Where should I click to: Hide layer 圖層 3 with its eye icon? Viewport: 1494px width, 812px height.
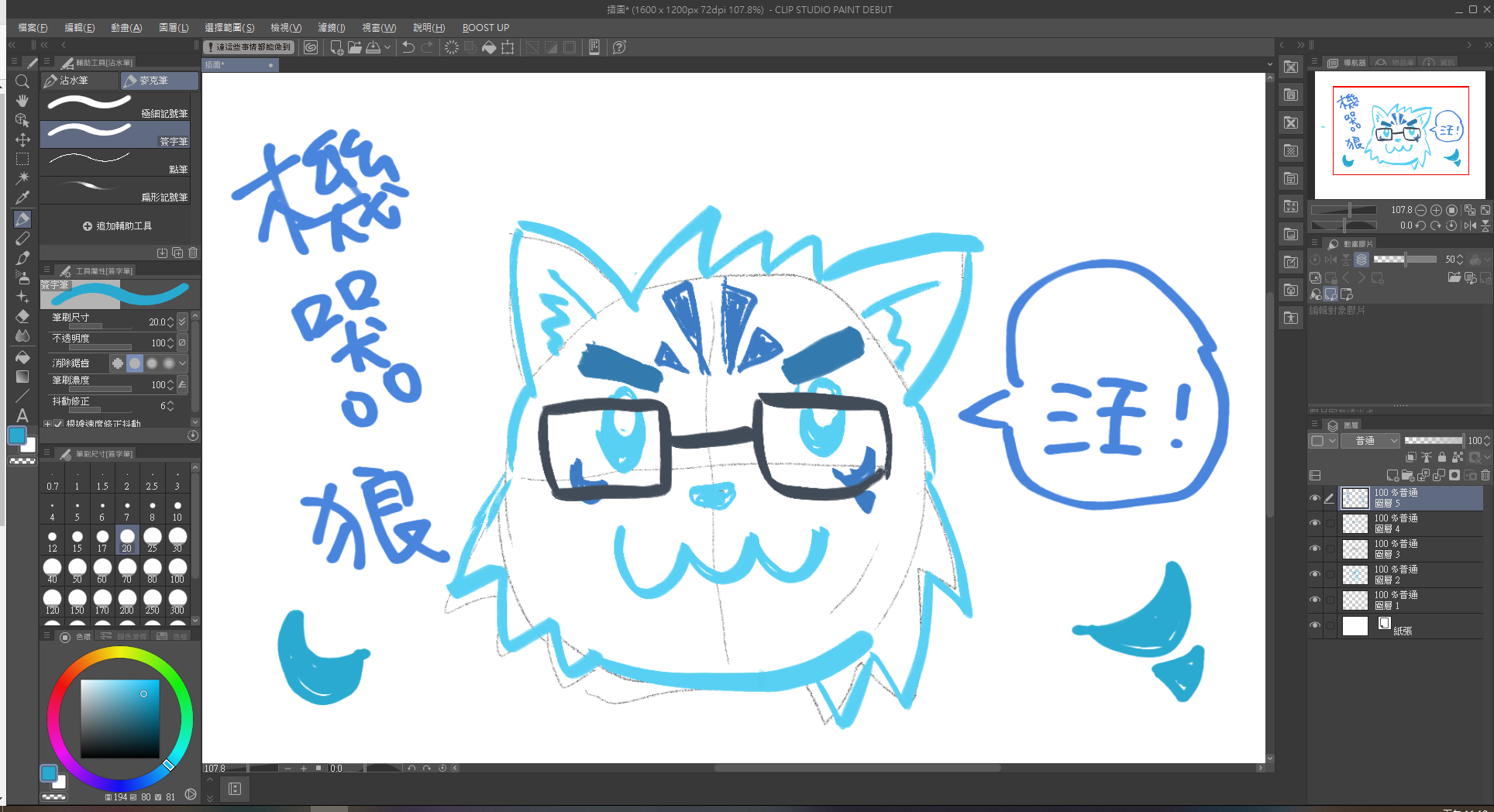(x=1315, y=549)
